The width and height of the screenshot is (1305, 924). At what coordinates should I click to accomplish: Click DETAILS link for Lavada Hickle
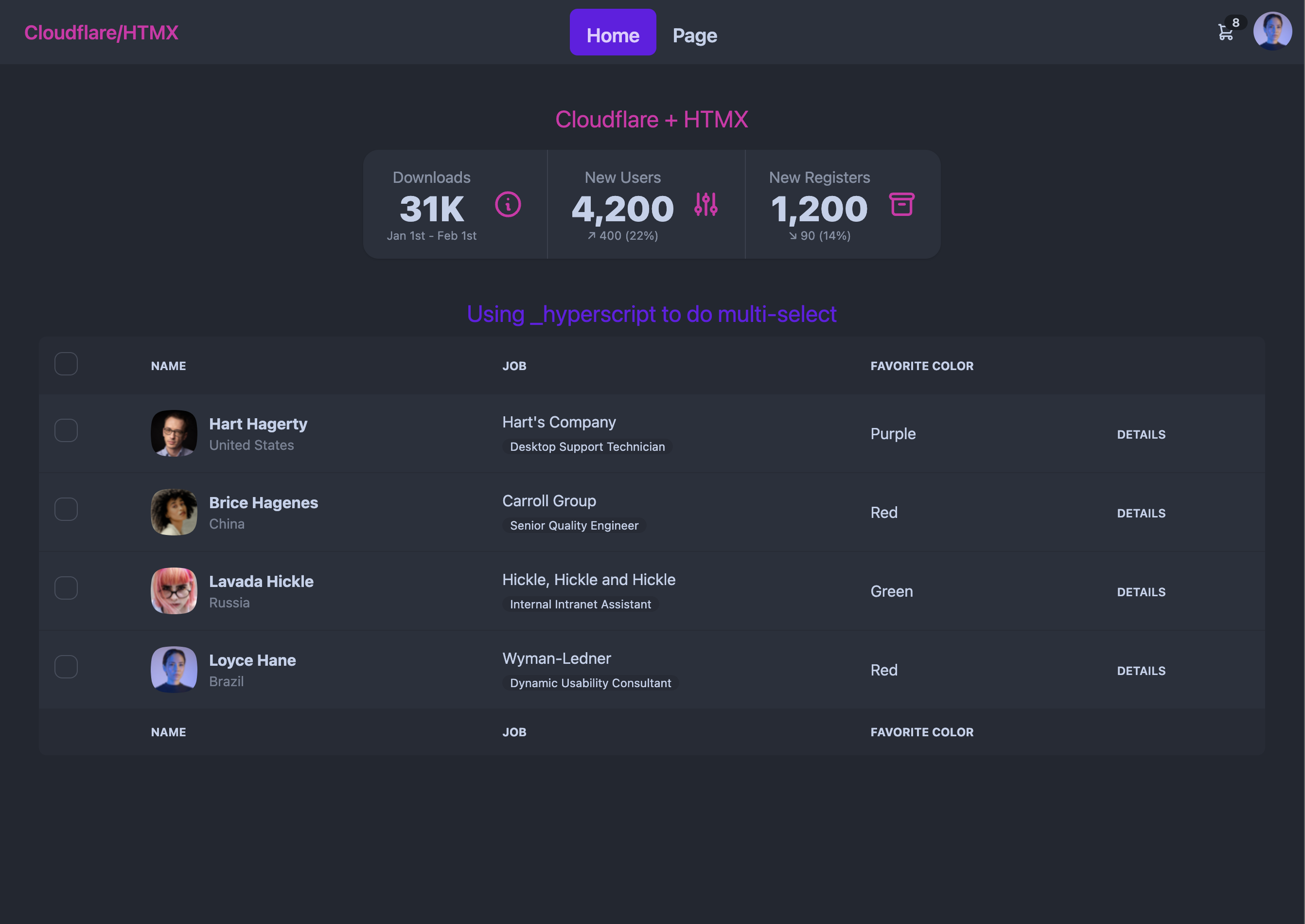click(1141, 591)
